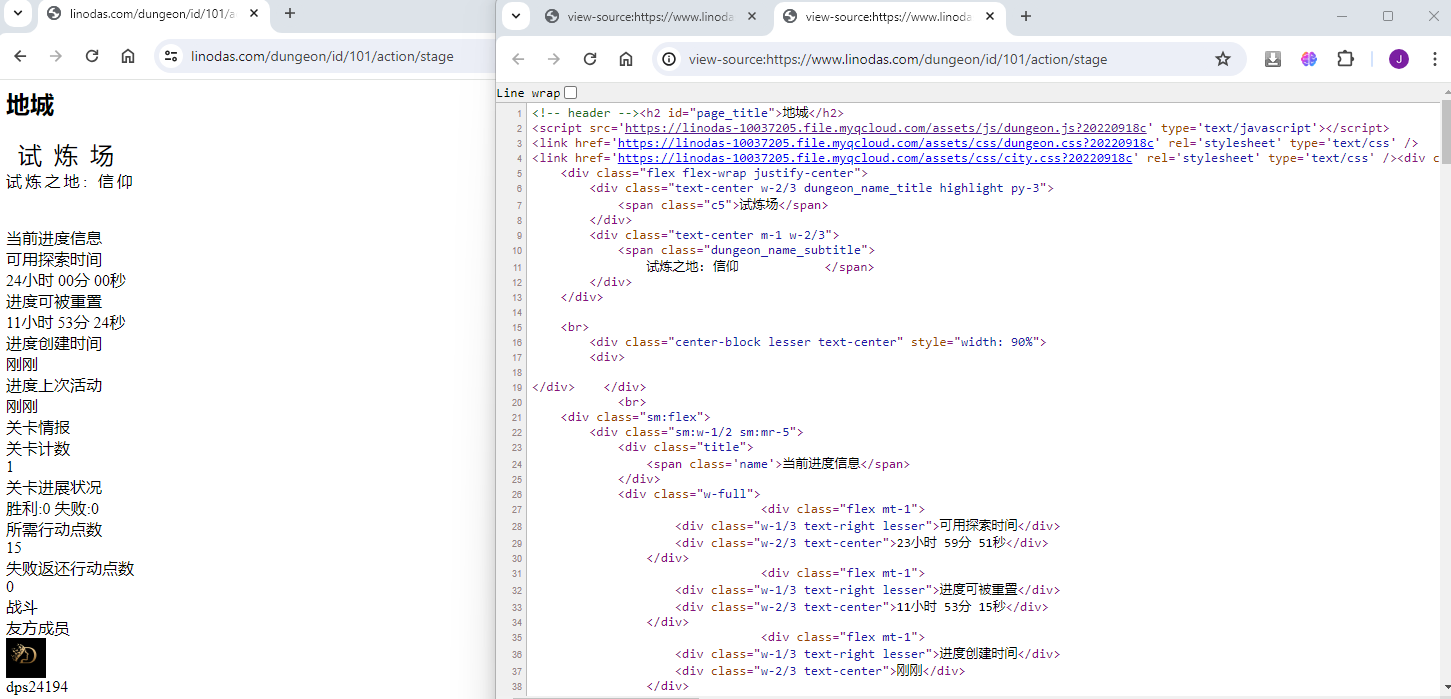This screenshot has height=699, width=1451.
Task: Click the friendly member avatar image above dps24194
Action: pos(26,657)
